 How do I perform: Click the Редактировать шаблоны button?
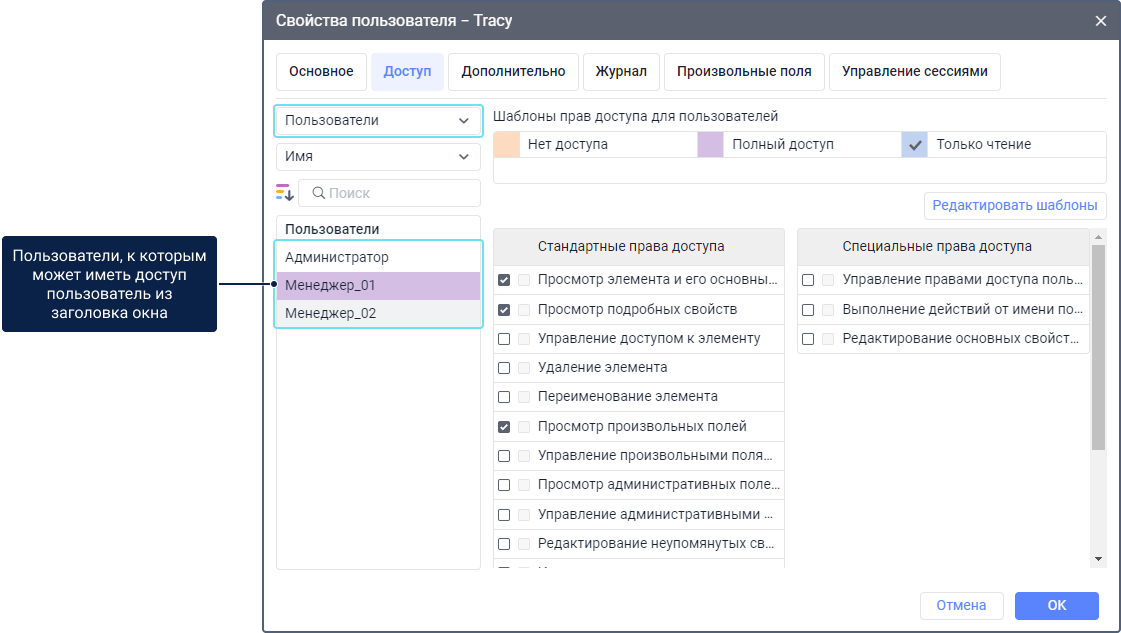(1014, 206)
